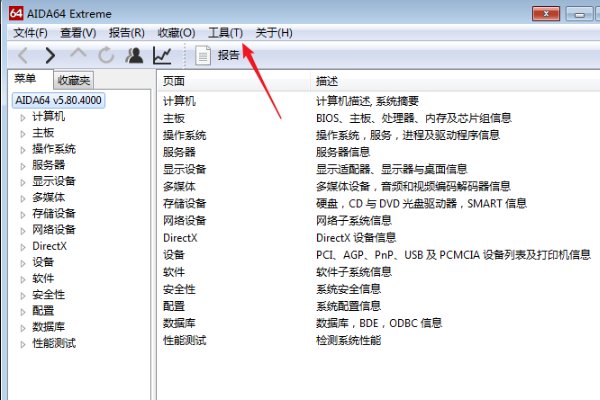
Task: Click the 描述 column header
Action: pyautogui.click(x=455, y=81)
